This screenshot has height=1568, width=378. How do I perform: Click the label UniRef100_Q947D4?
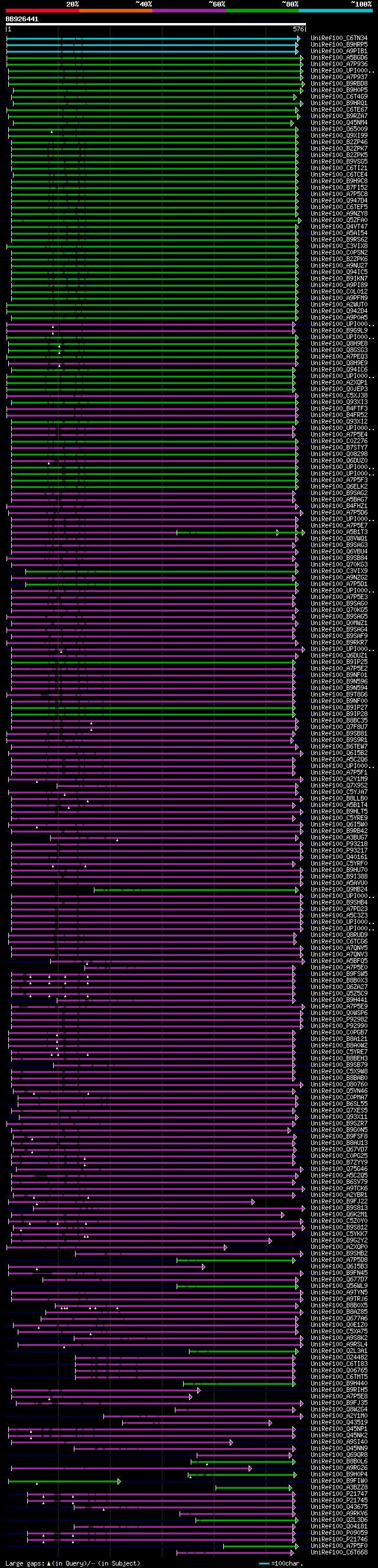(x=339, y=200)
